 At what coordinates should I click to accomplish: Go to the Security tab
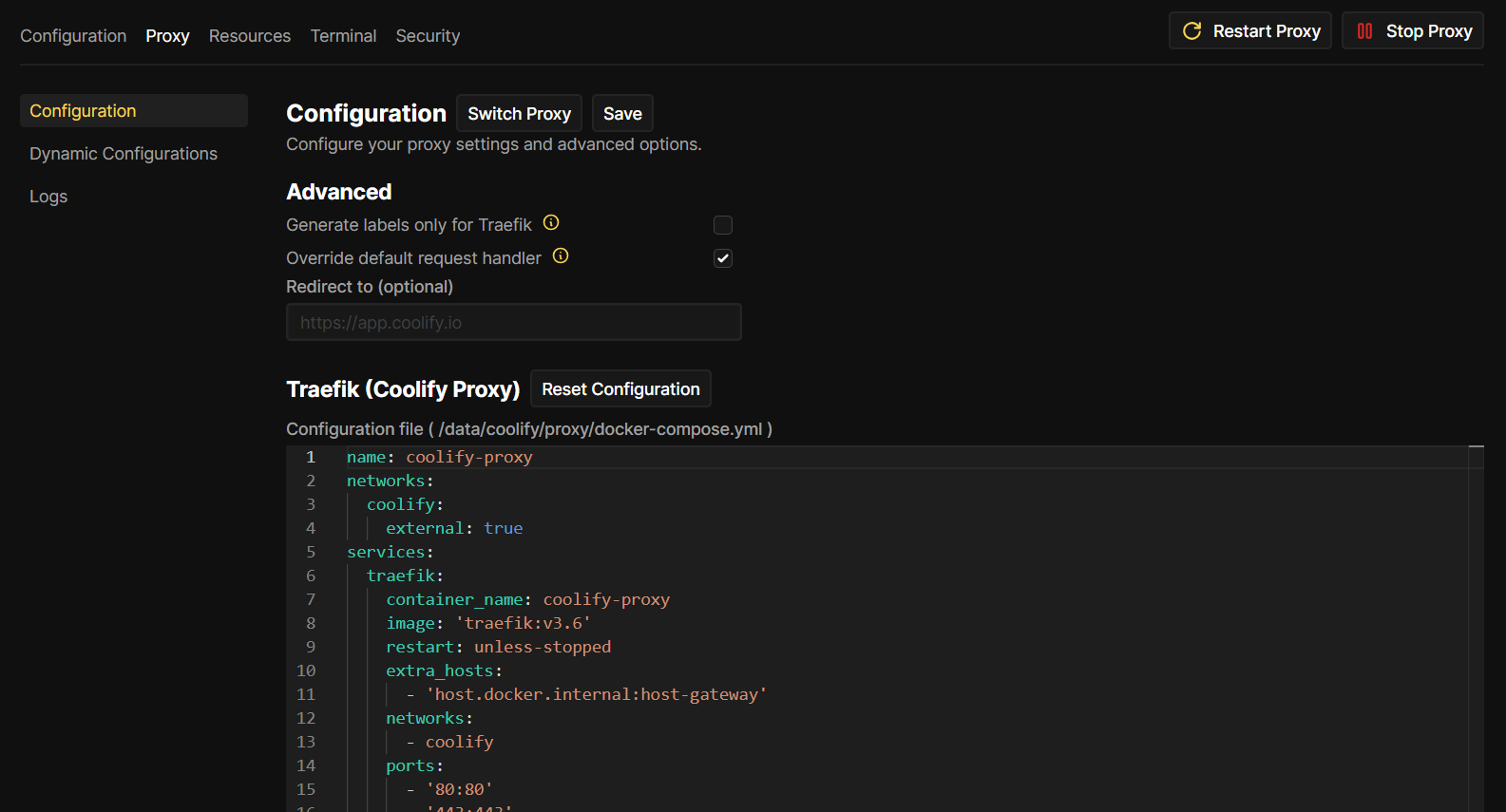click(x=428, y=36)
